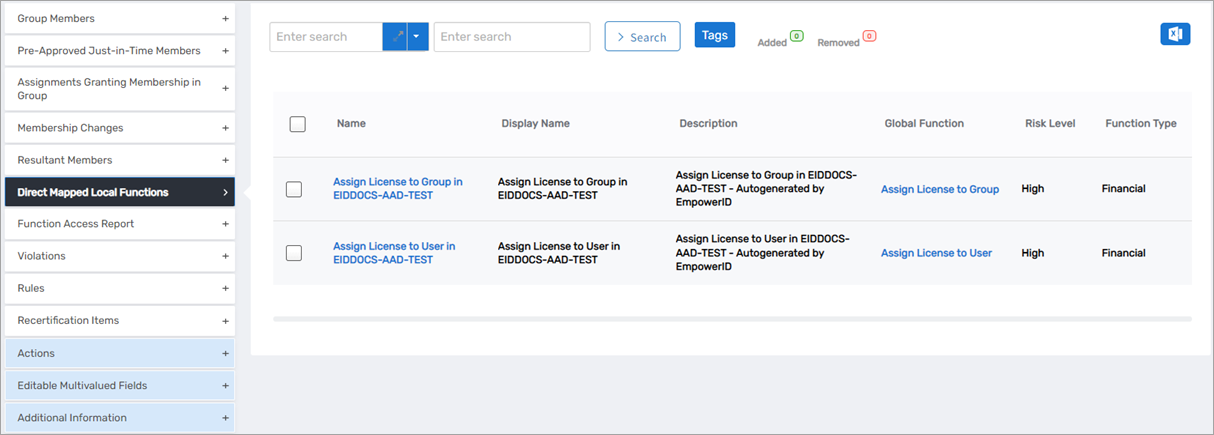The height and width of the screenshot is (435, 1214).
Task: Click the plus icon next to Violations
Action: 225,256
